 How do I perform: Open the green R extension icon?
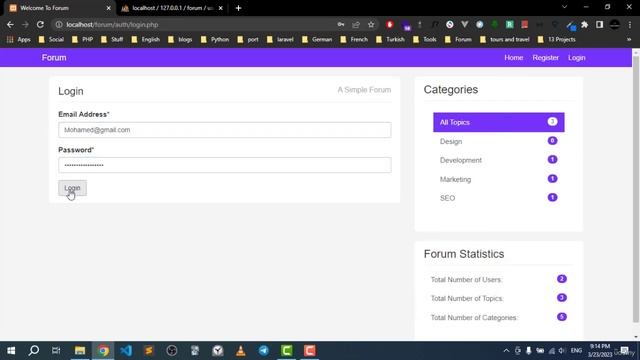click(x=509, y=24)
